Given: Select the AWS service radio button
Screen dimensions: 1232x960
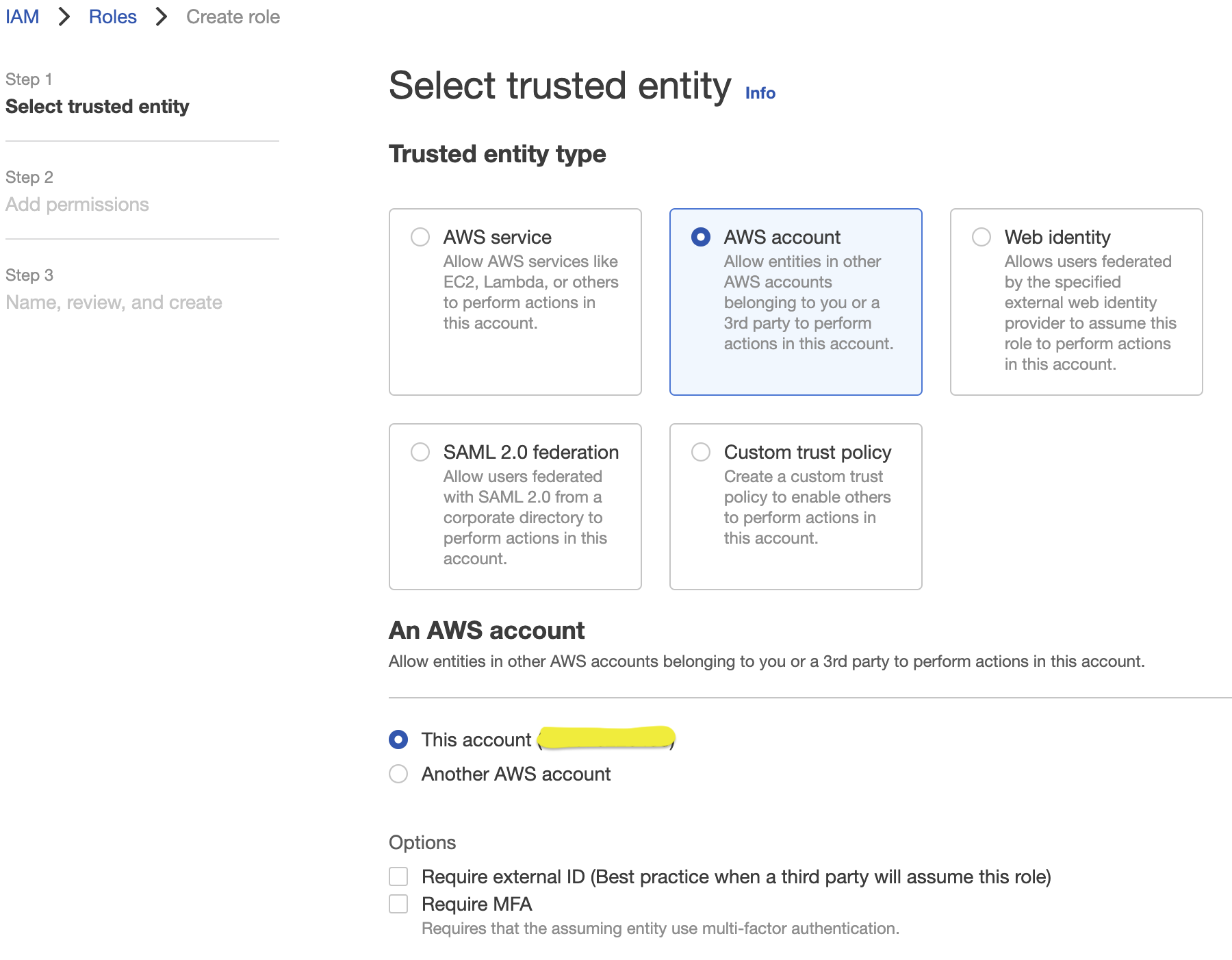Looking at the screenshot, I should 420,237.
